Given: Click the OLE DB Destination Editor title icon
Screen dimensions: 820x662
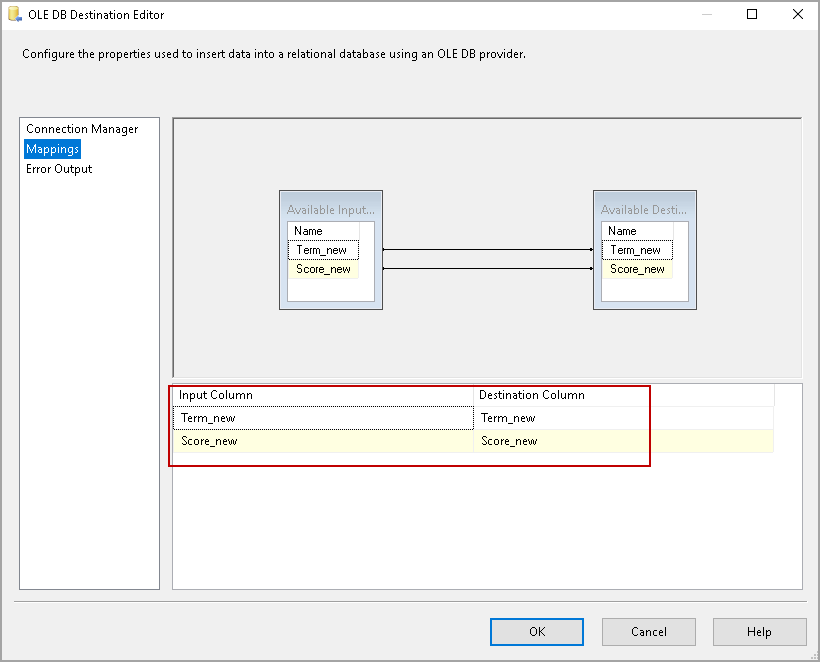Looking at the screenshot, I should (15, 15).
